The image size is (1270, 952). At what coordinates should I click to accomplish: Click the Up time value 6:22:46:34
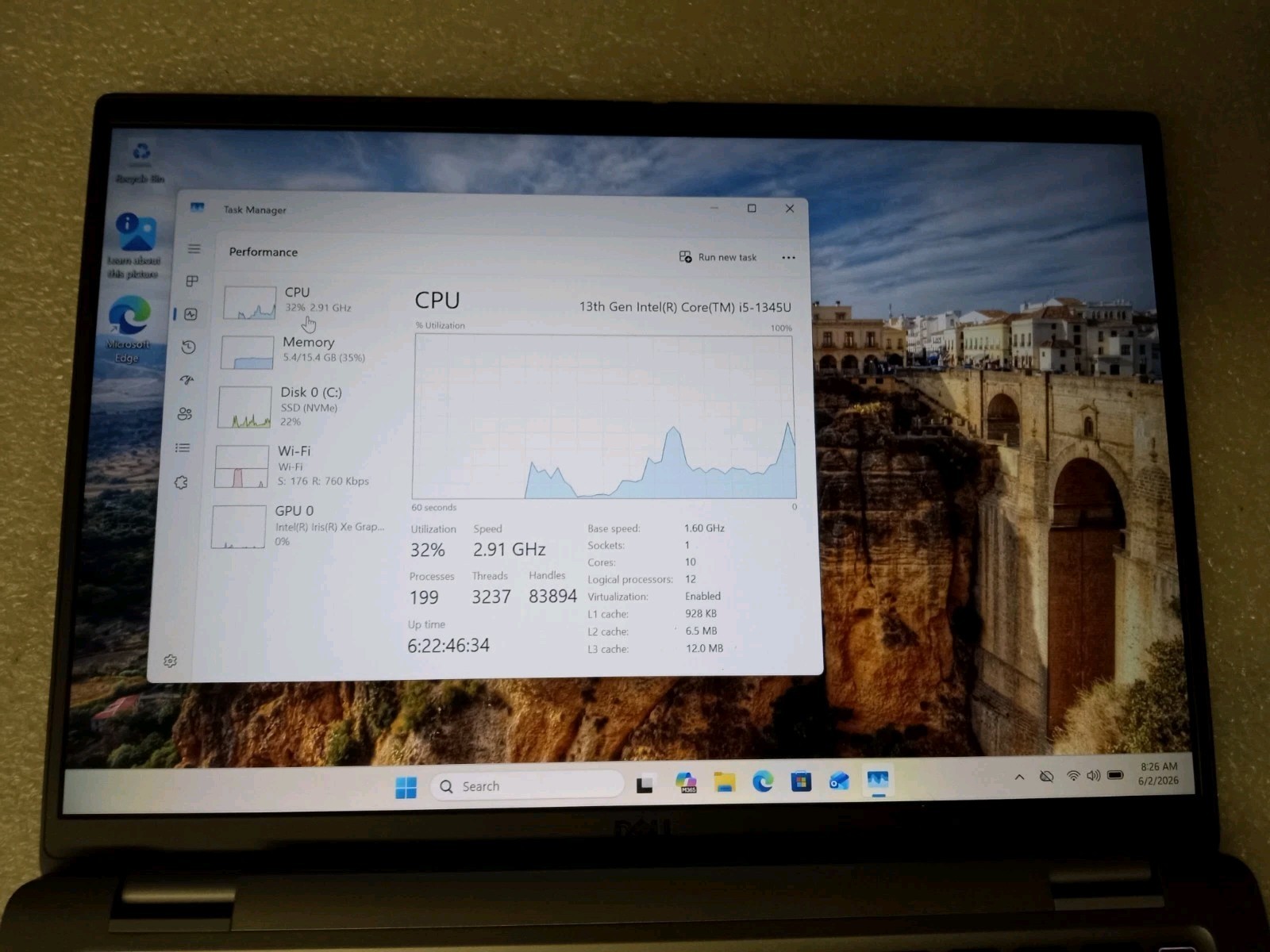(x=448, y=646)
